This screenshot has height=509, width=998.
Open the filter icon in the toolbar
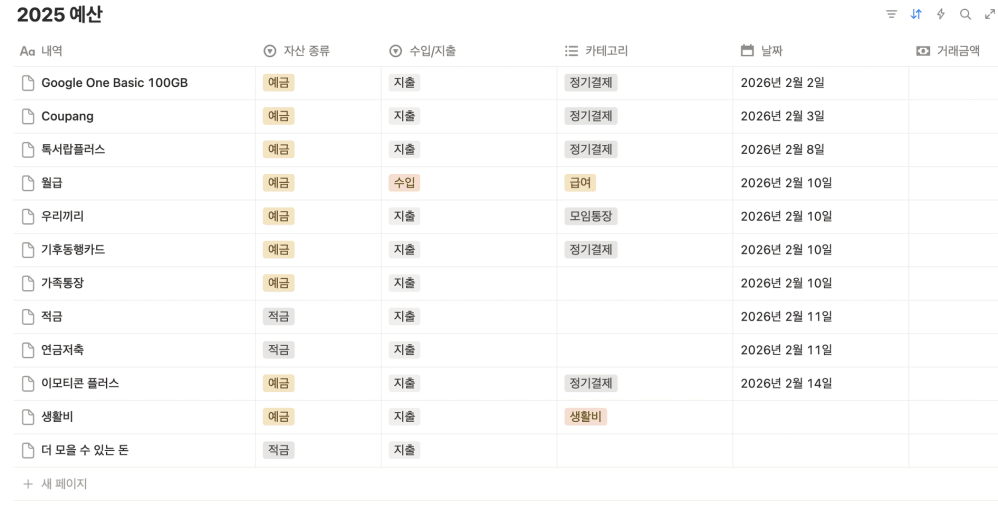(891, 15)
